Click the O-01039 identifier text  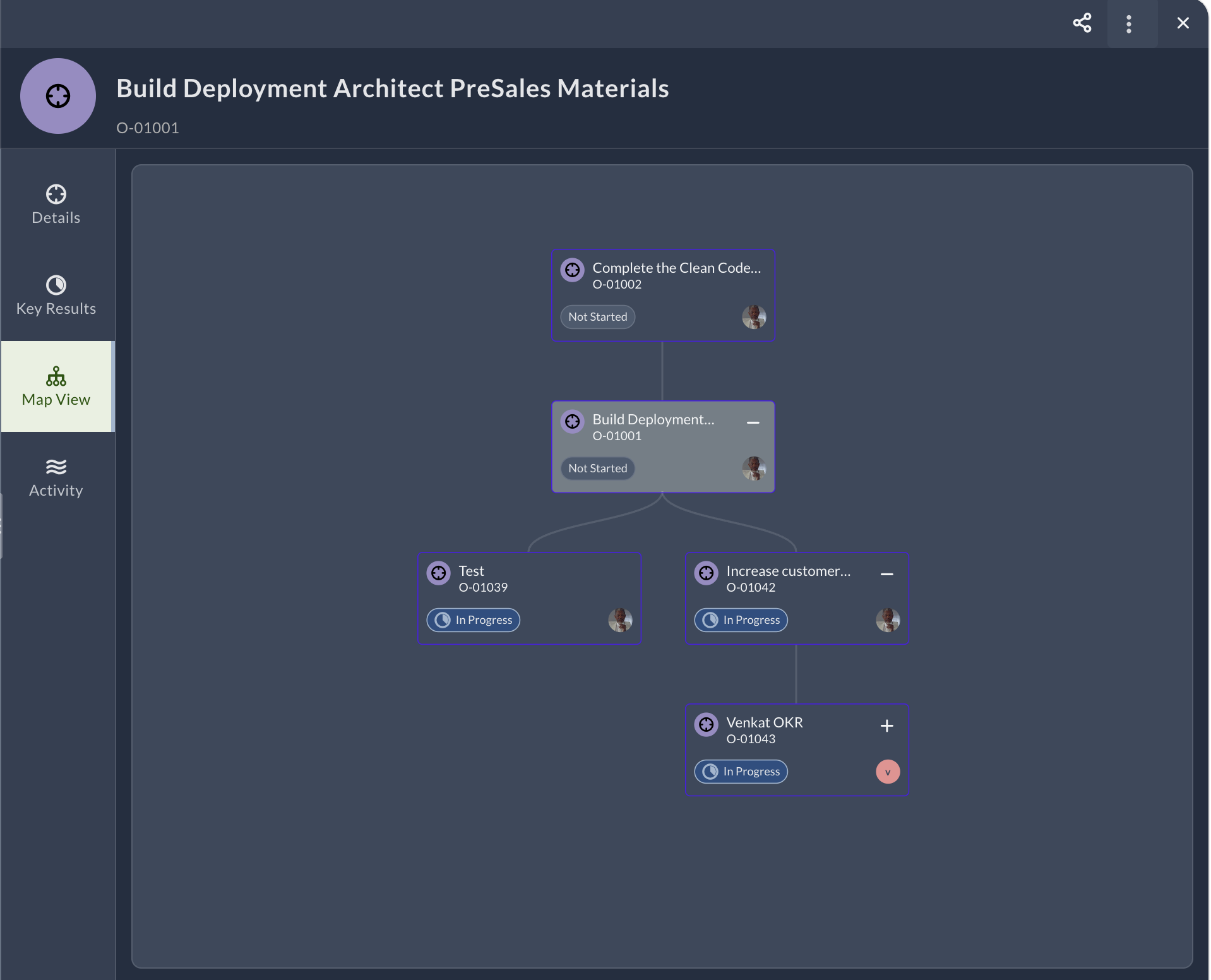(x=483, y=587)
